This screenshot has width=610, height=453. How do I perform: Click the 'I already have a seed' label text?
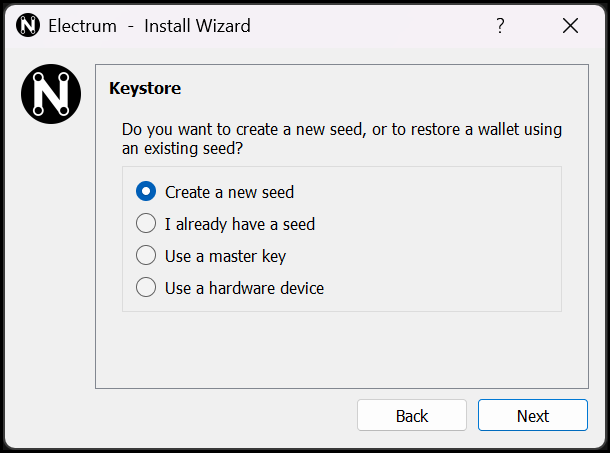[240, 224]
